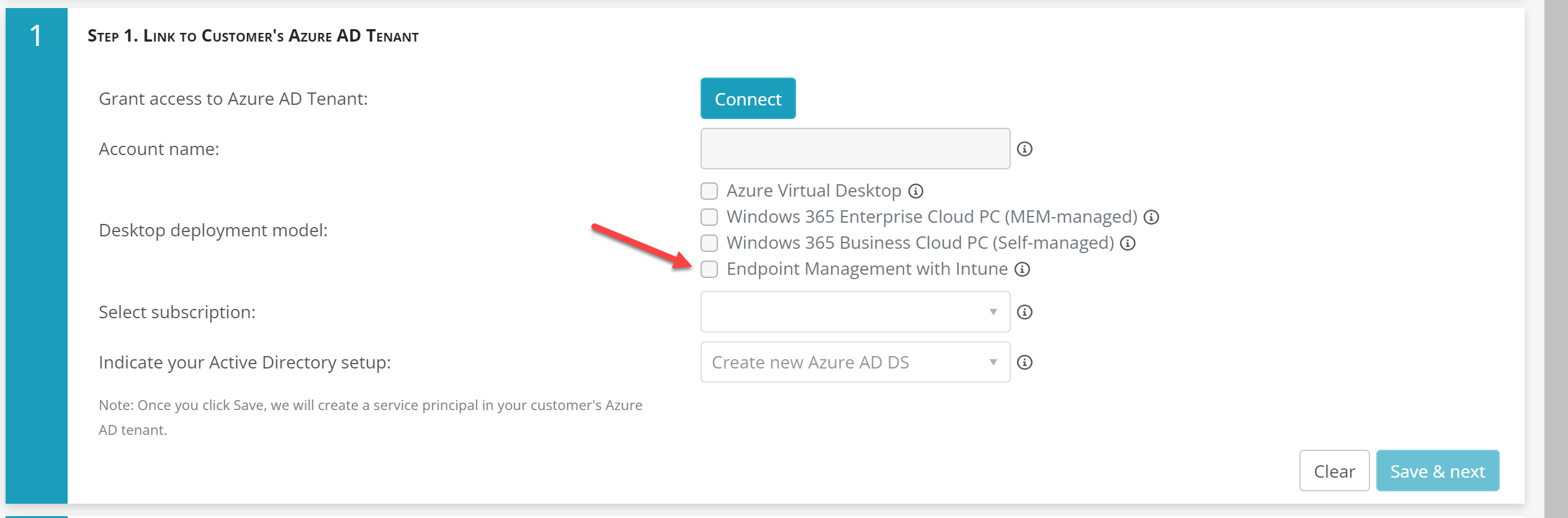Open the Create new Azure AD DS dropdown
Viewport: 1568px width, 518px height.
[854, 362]
